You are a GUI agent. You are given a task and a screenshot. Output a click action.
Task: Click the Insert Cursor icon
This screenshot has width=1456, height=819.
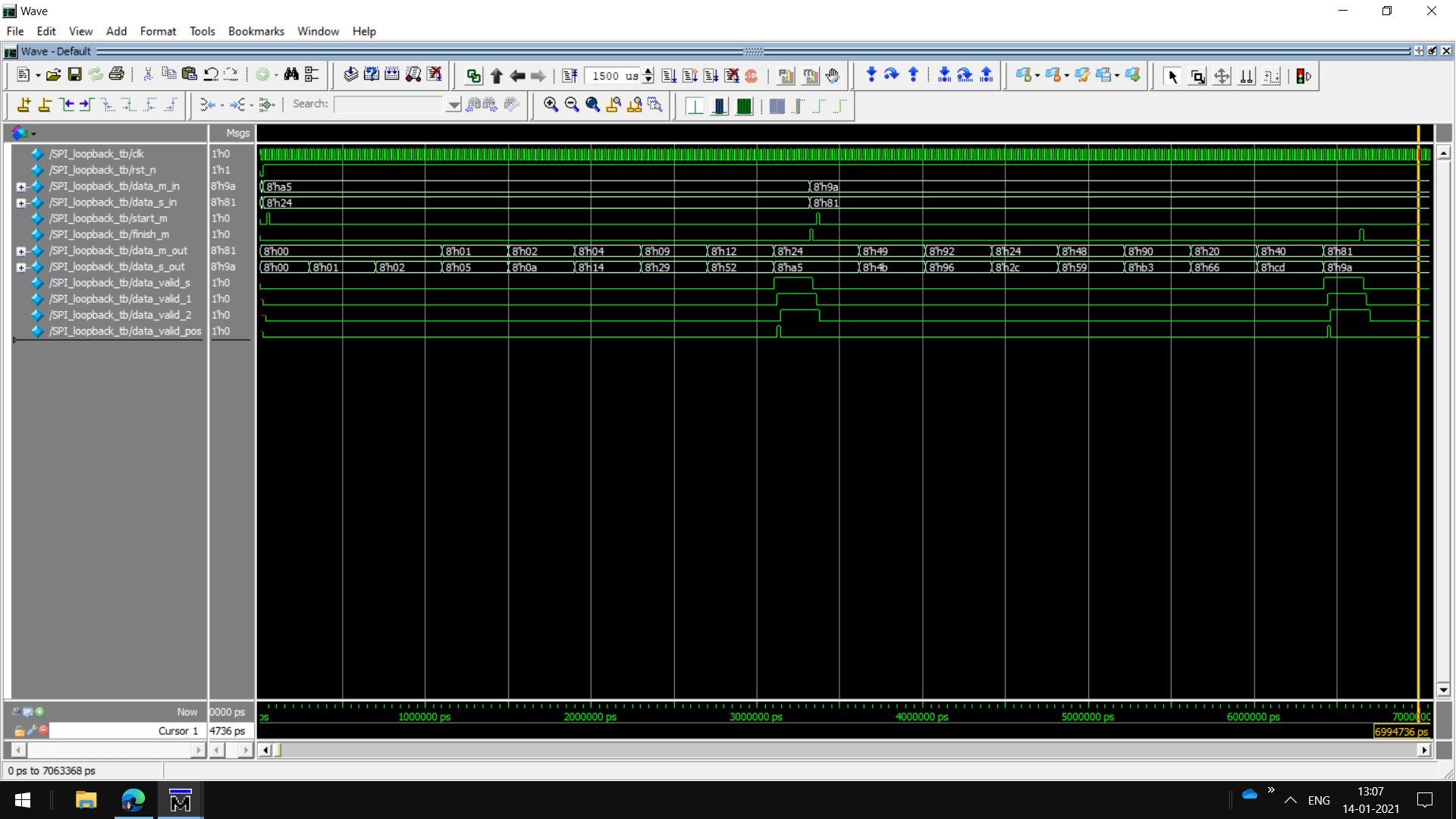pyautogui.click(x=24, y=105)
